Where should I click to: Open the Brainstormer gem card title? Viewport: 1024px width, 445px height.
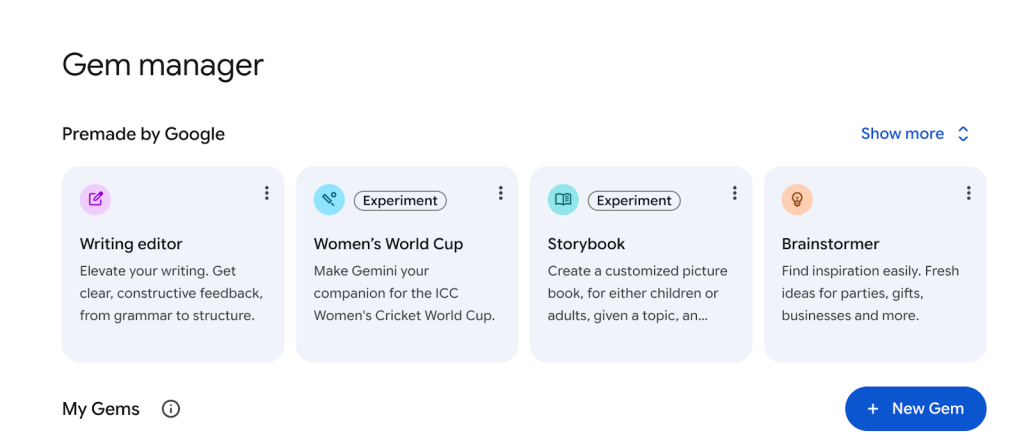[830, 243]
